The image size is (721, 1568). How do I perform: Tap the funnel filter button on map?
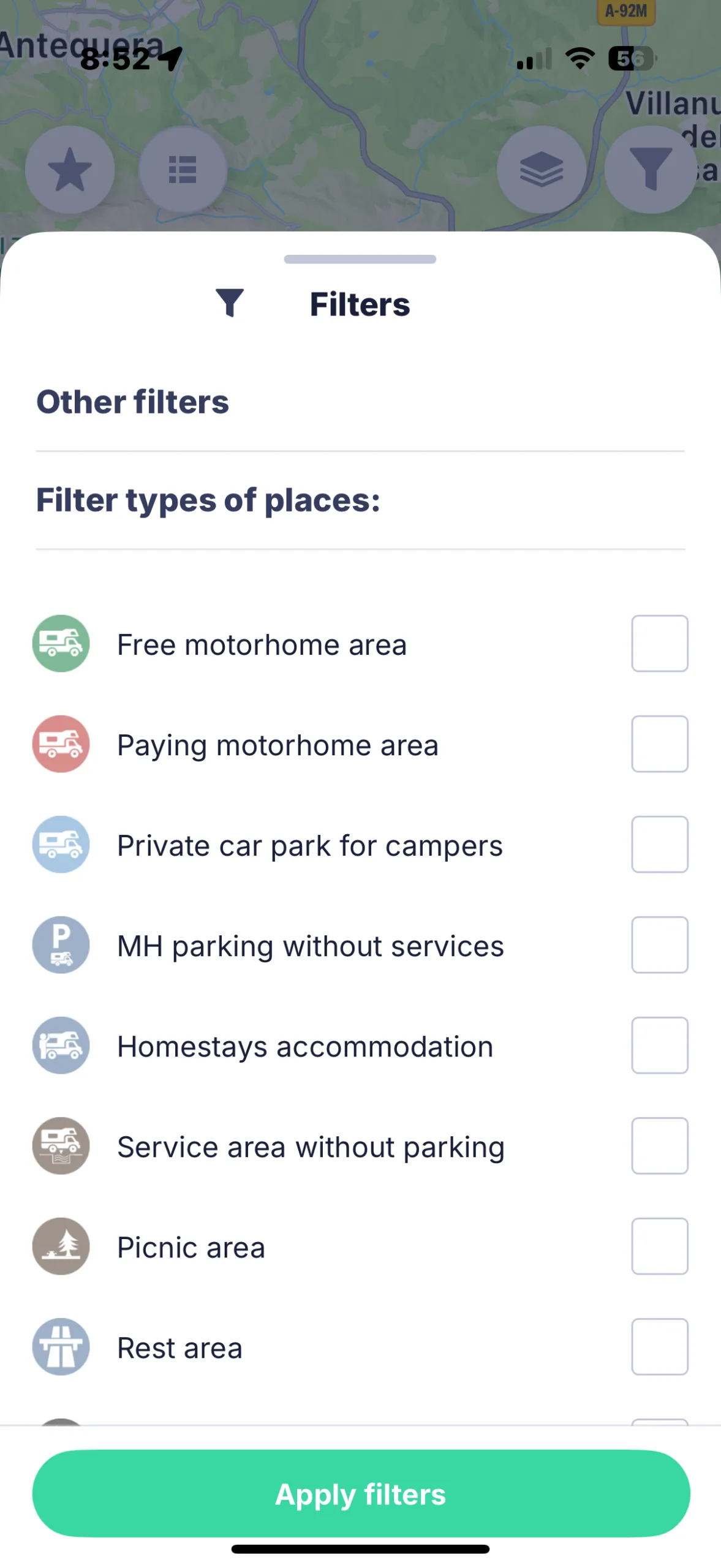(x=650, y=170)
